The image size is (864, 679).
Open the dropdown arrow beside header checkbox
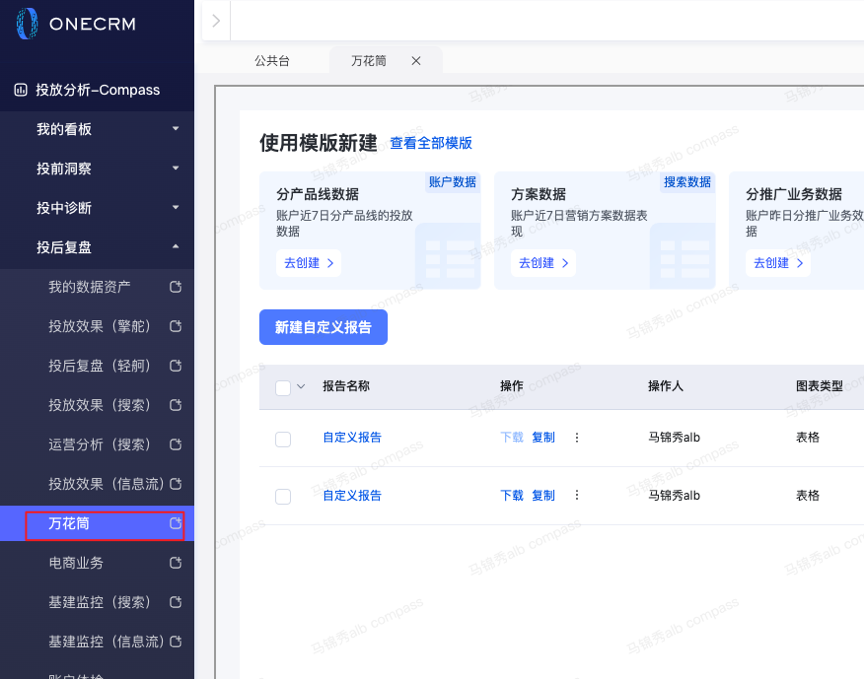[x=301, y=387]
